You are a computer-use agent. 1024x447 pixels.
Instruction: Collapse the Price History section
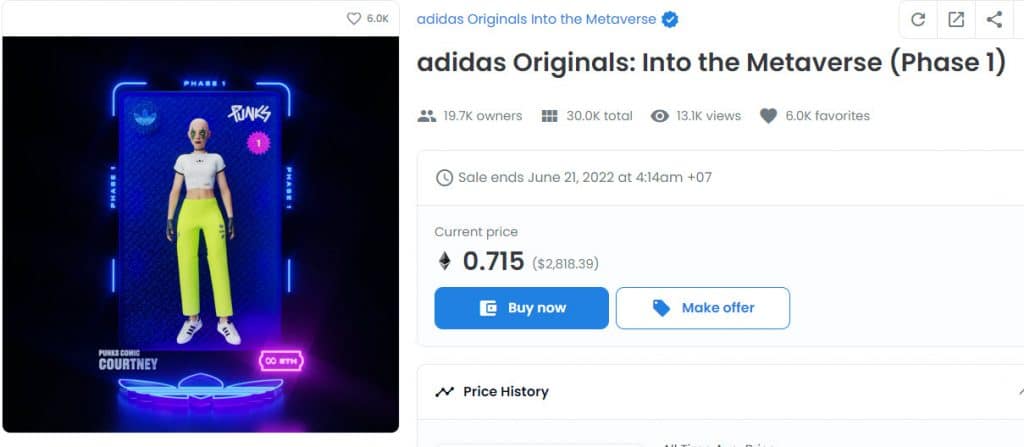pos(1019,392)
